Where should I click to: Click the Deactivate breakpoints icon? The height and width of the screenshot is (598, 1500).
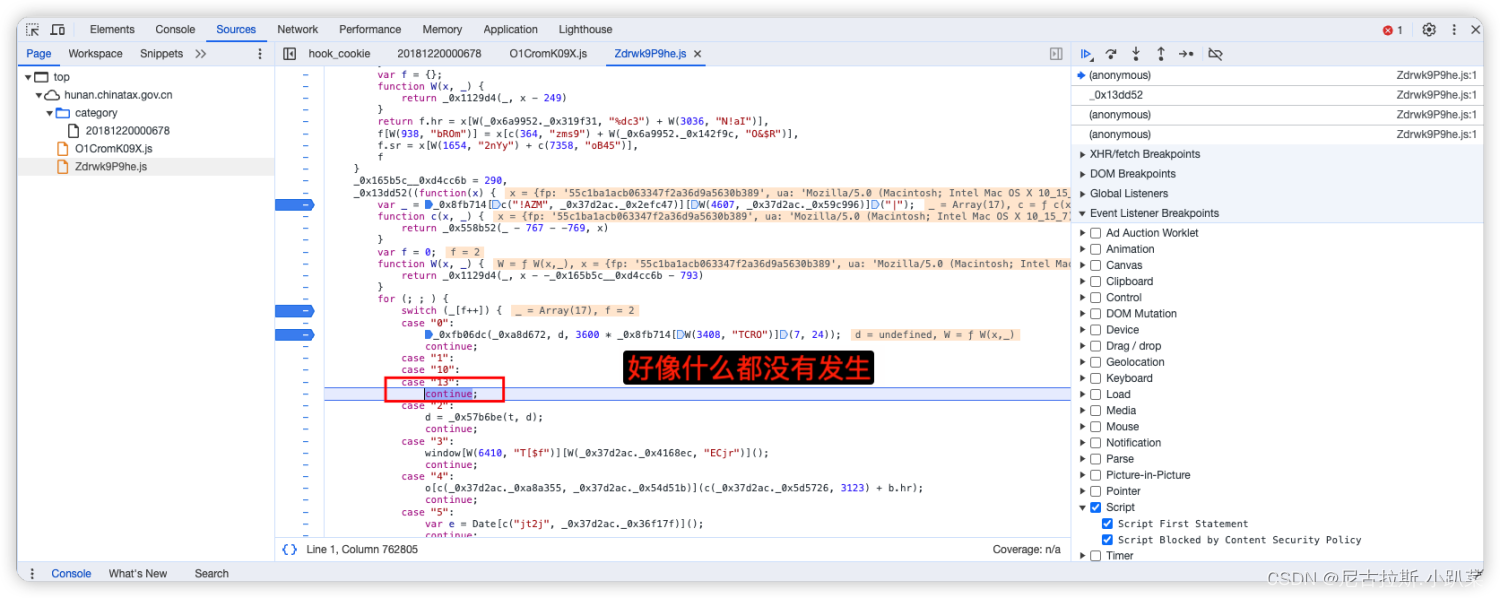[x=1214, y=54]
